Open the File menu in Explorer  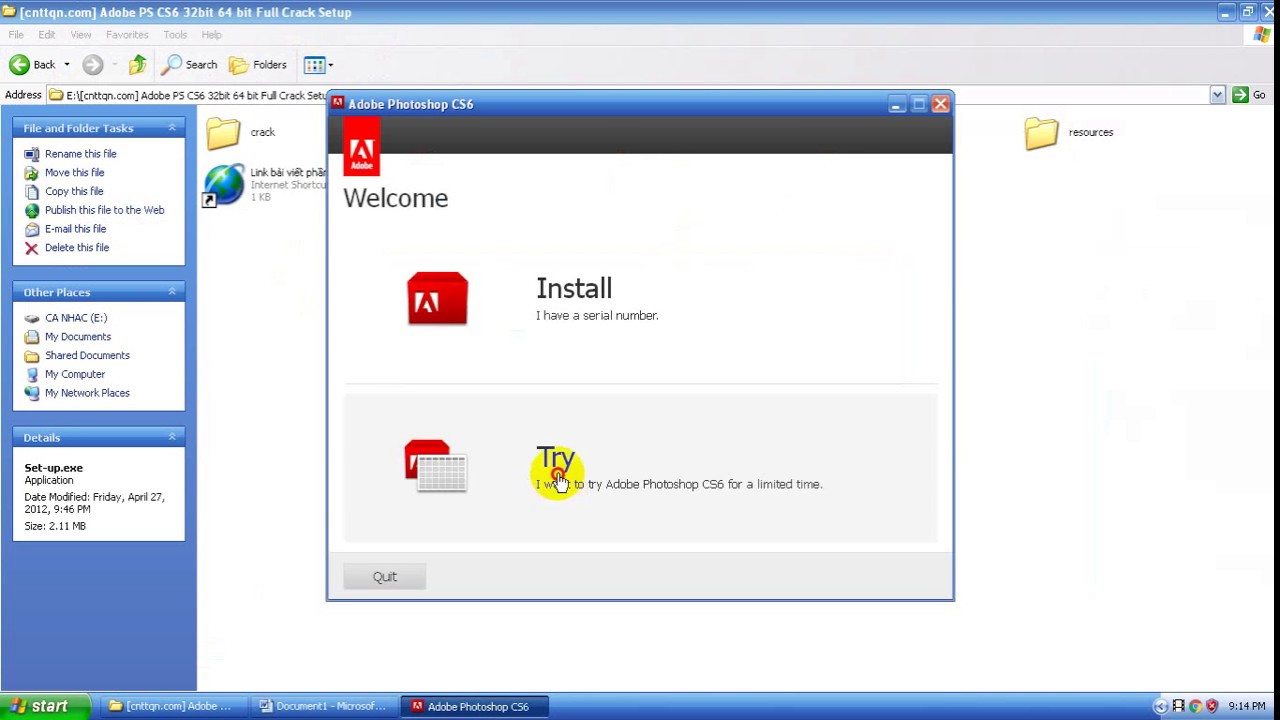16,35
